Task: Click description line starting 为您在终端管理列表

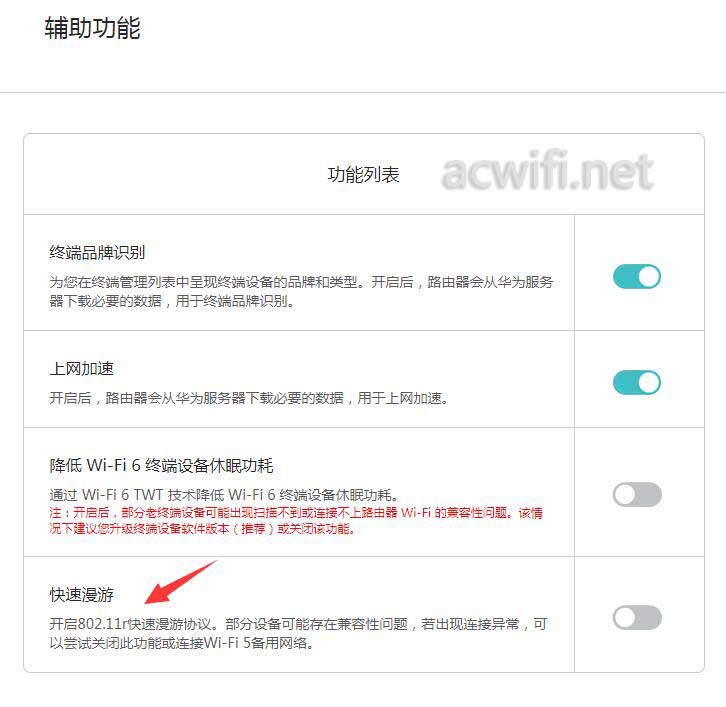Action: click(301, 282)
